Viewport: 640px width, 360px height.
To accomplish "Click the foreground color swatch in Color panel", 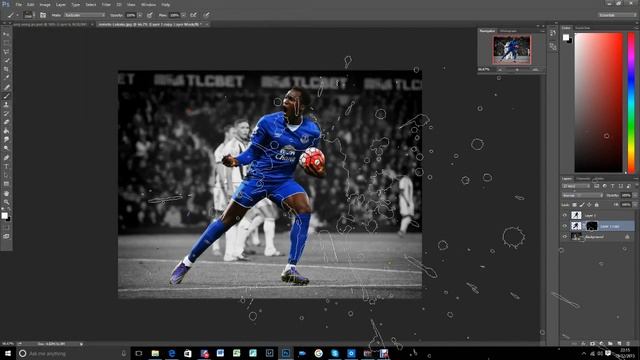I will tap(566, 38).
